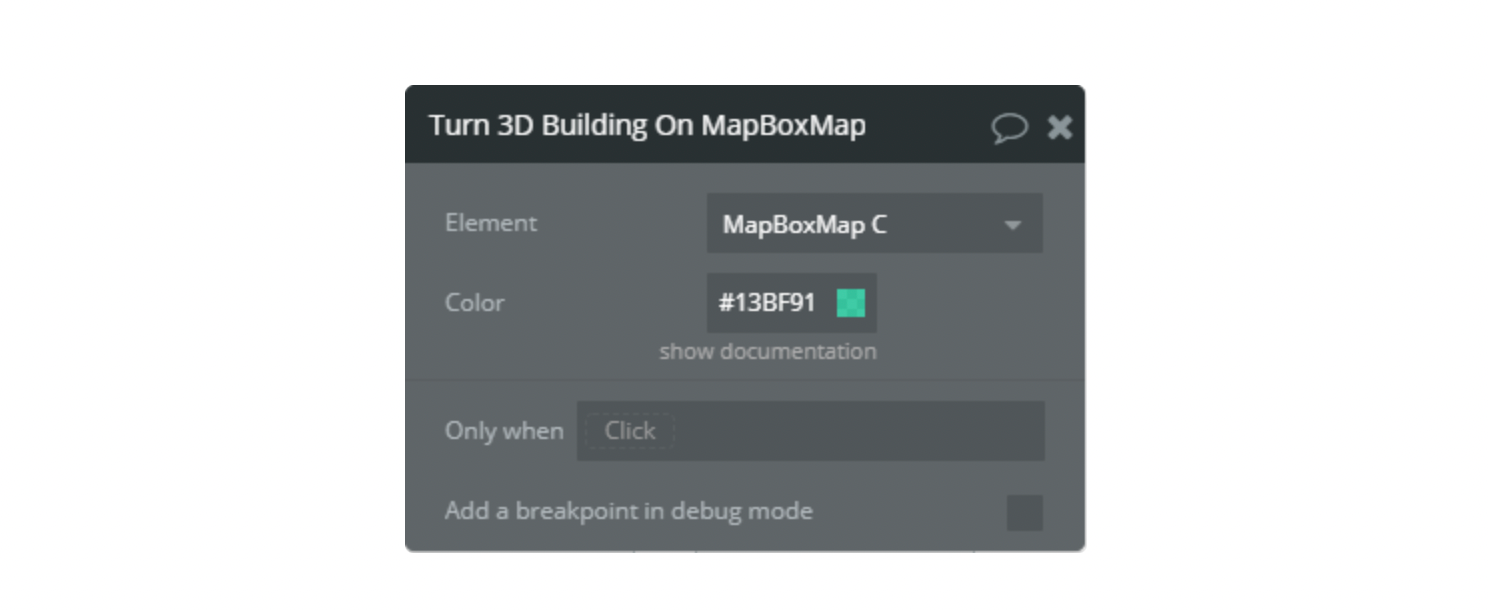Image resolution: width=1488 pixels, height=610 pixels.
Task: Click the dropdown arrow on the Element selector
Action: tap(1013, 224)
